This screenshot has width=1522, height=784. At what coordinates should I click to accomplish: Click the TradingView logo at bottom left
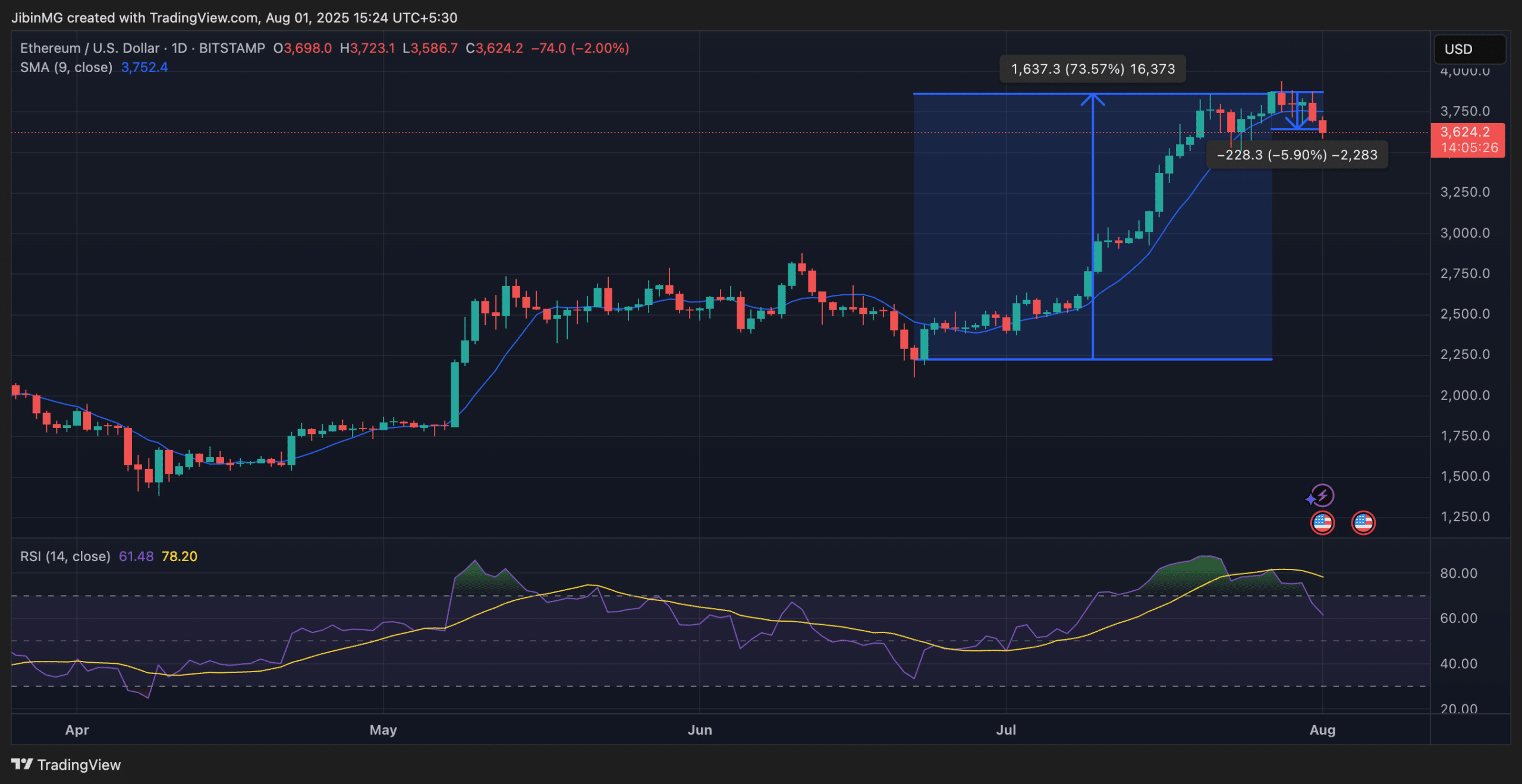(65, 764)
